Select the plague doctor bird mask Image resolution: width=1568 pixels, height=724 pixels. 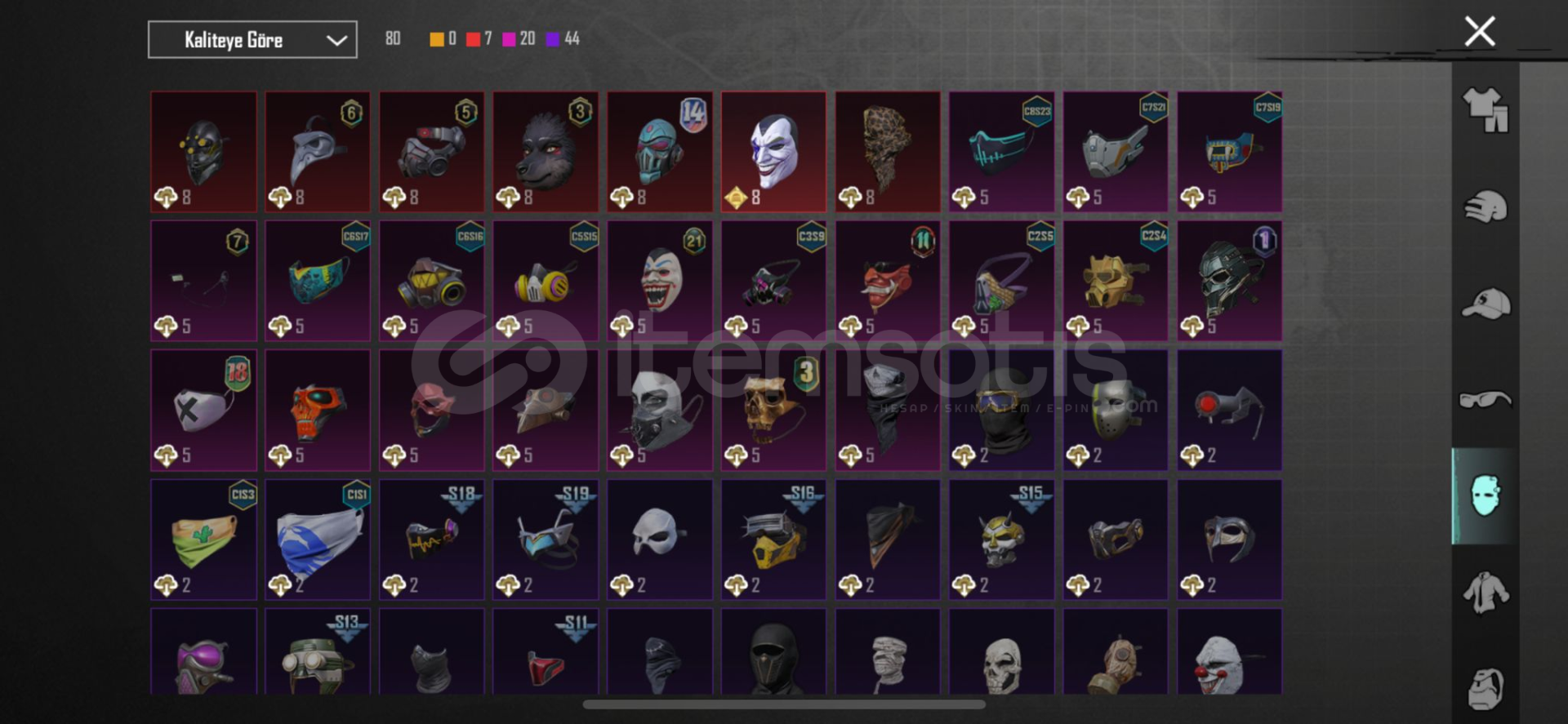pos(318,152)
